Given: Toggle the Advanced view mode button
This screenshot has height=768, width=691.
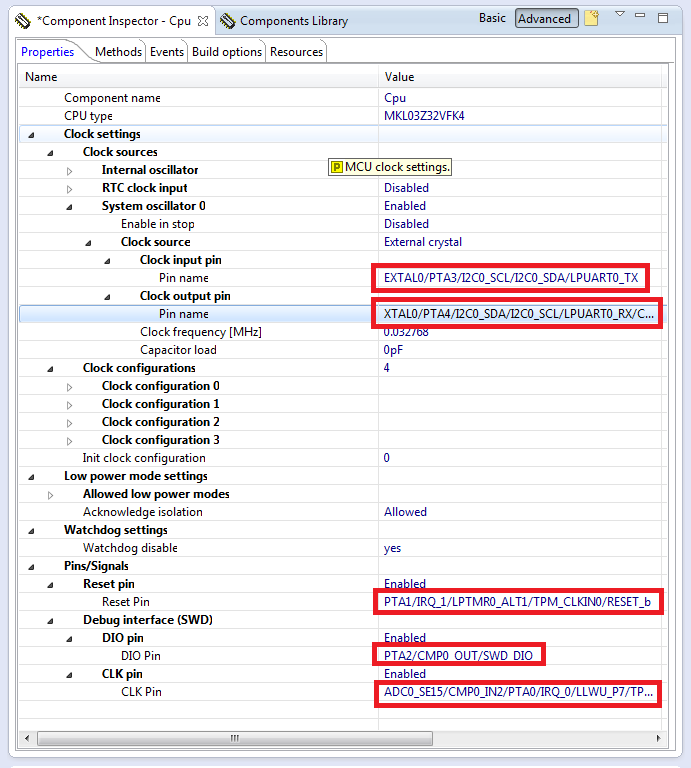Looking at the screenshot, I should coord(546,19).
